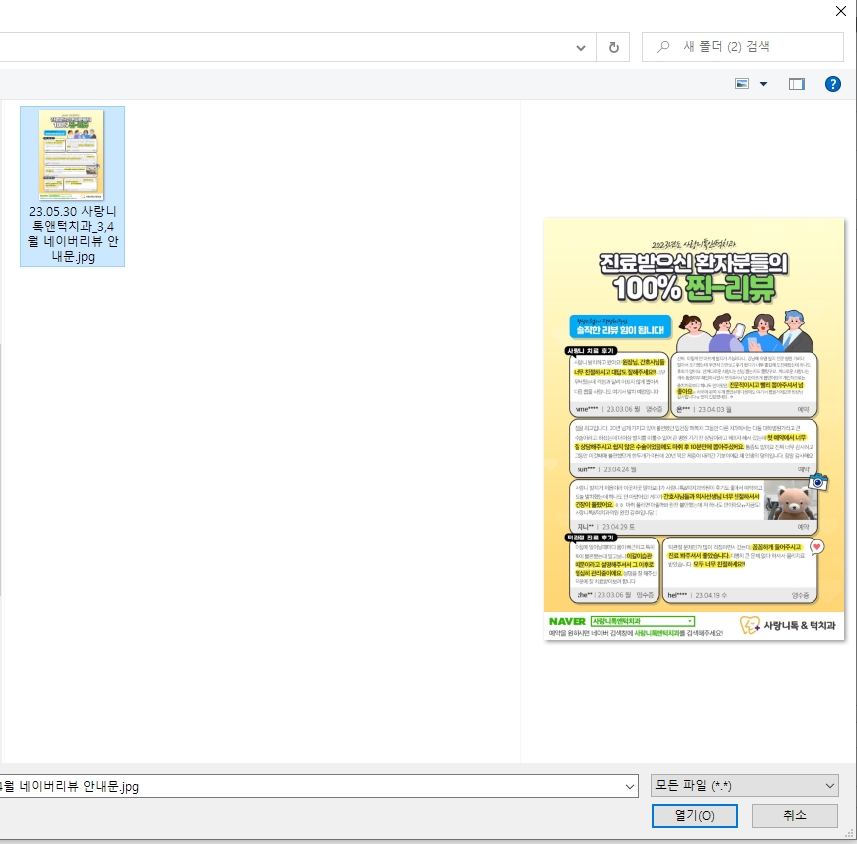Viewport: 857px width, 844px height.
Task: Click the file name label under the thumbnail
Action: (x=72, y=235)
